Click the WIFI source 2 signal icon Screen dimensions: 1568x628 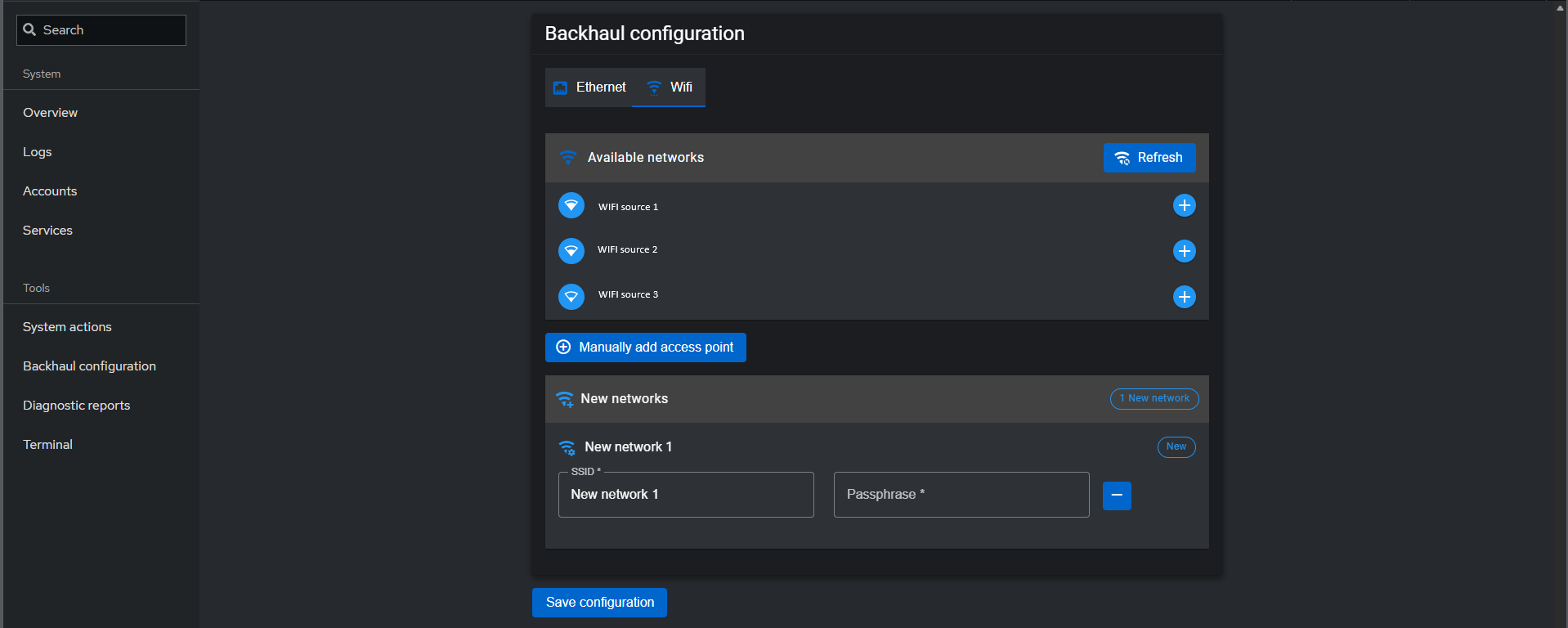[571, 251]
